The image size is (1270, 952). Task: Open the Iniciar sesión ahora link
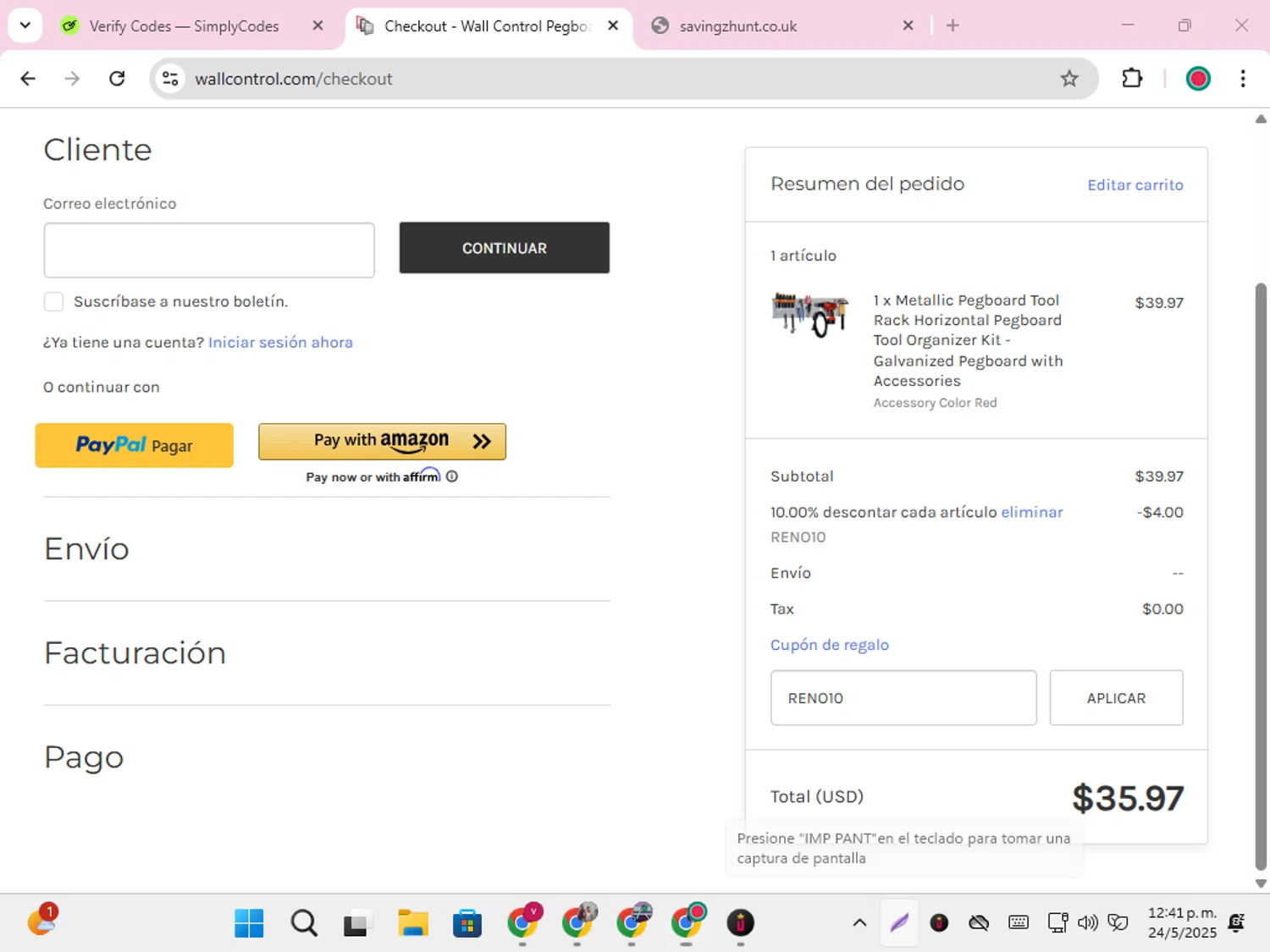280,343
